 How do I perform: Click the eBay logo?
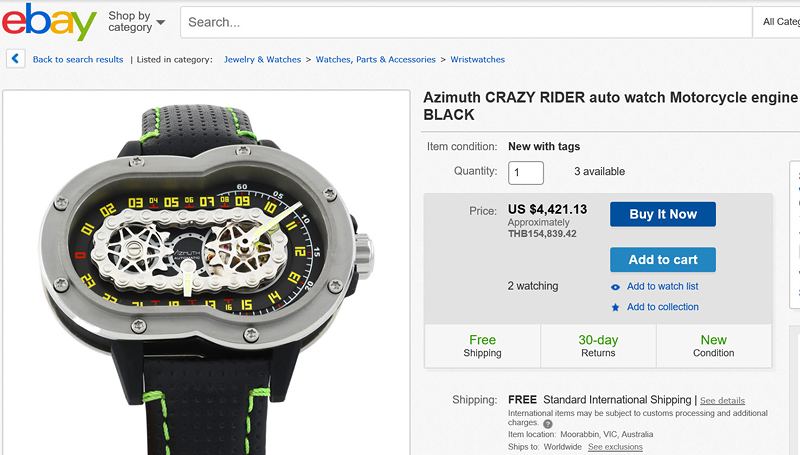coord(49,22)
